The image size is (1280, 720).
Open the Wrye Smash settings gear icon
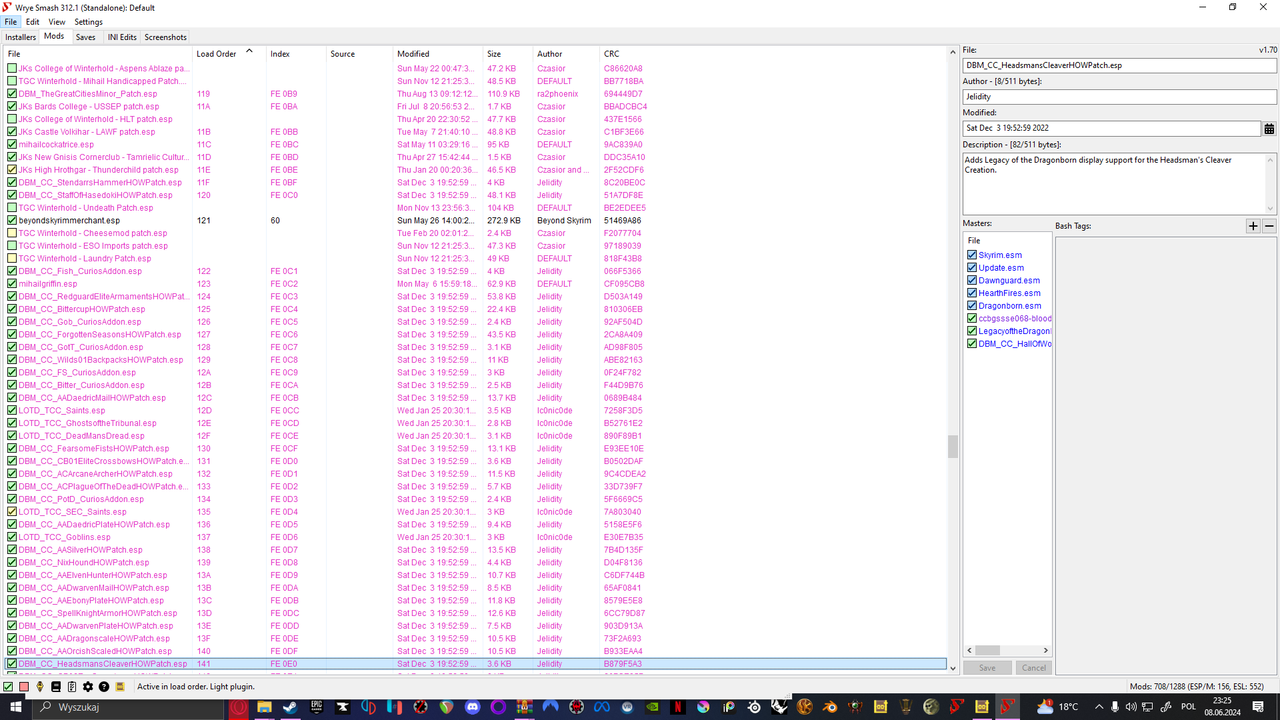[86, 687]
